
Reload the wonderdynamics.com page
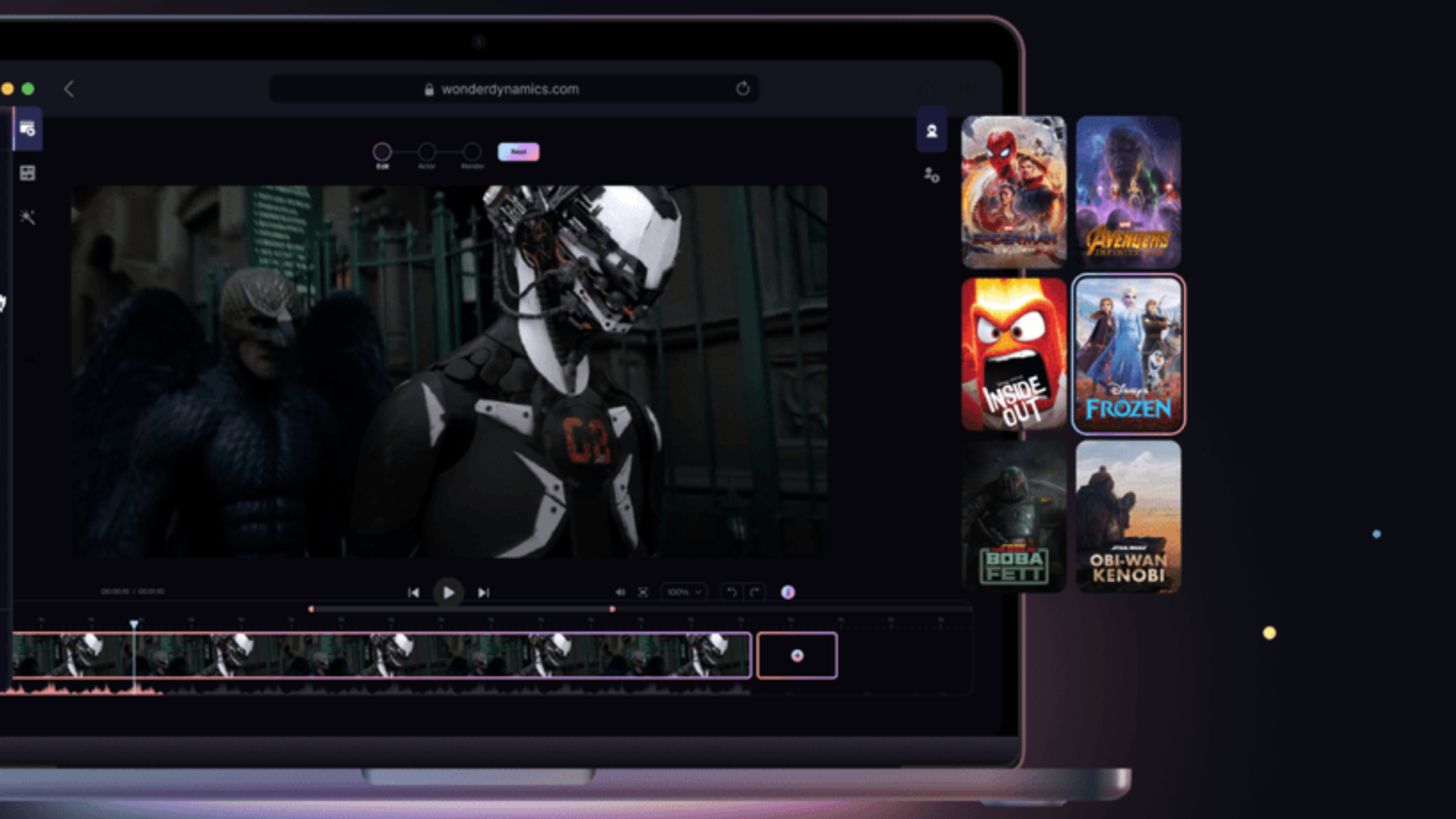point(742,89)
